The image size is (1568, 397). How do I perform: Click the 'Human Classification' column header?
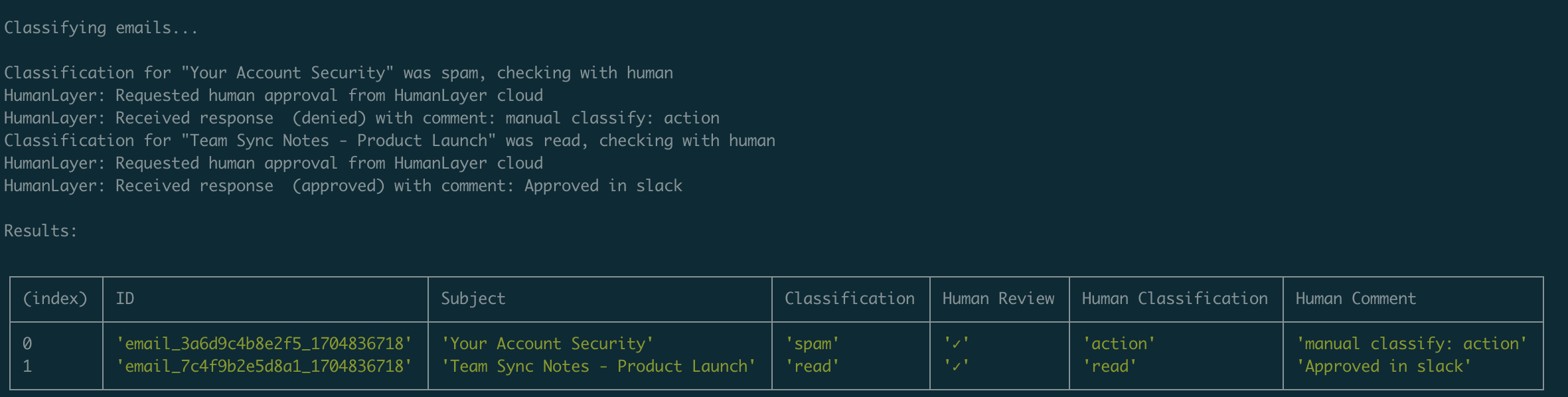(x=1175, y=299)
